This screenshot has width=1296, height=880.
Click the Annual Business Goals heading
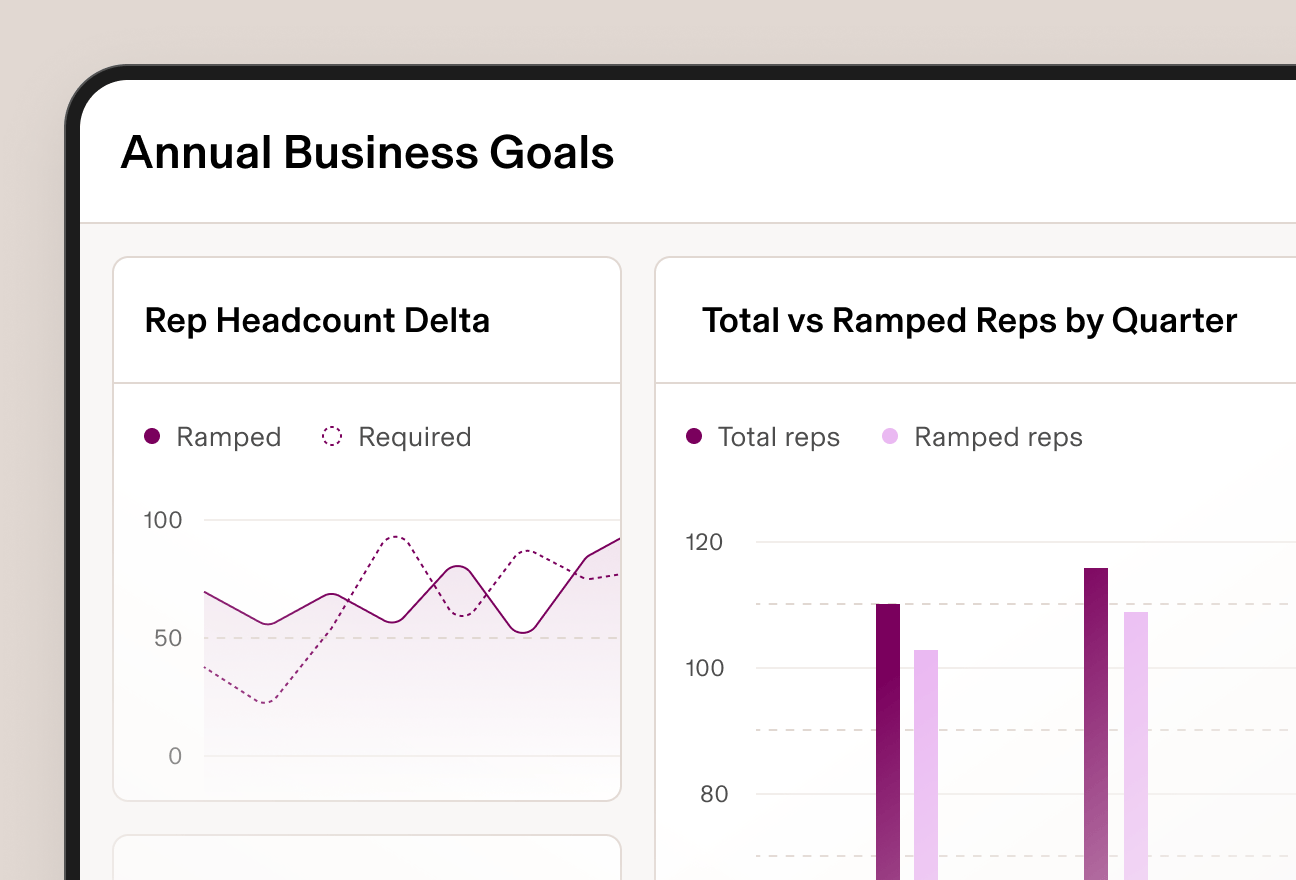pos(368,152)
